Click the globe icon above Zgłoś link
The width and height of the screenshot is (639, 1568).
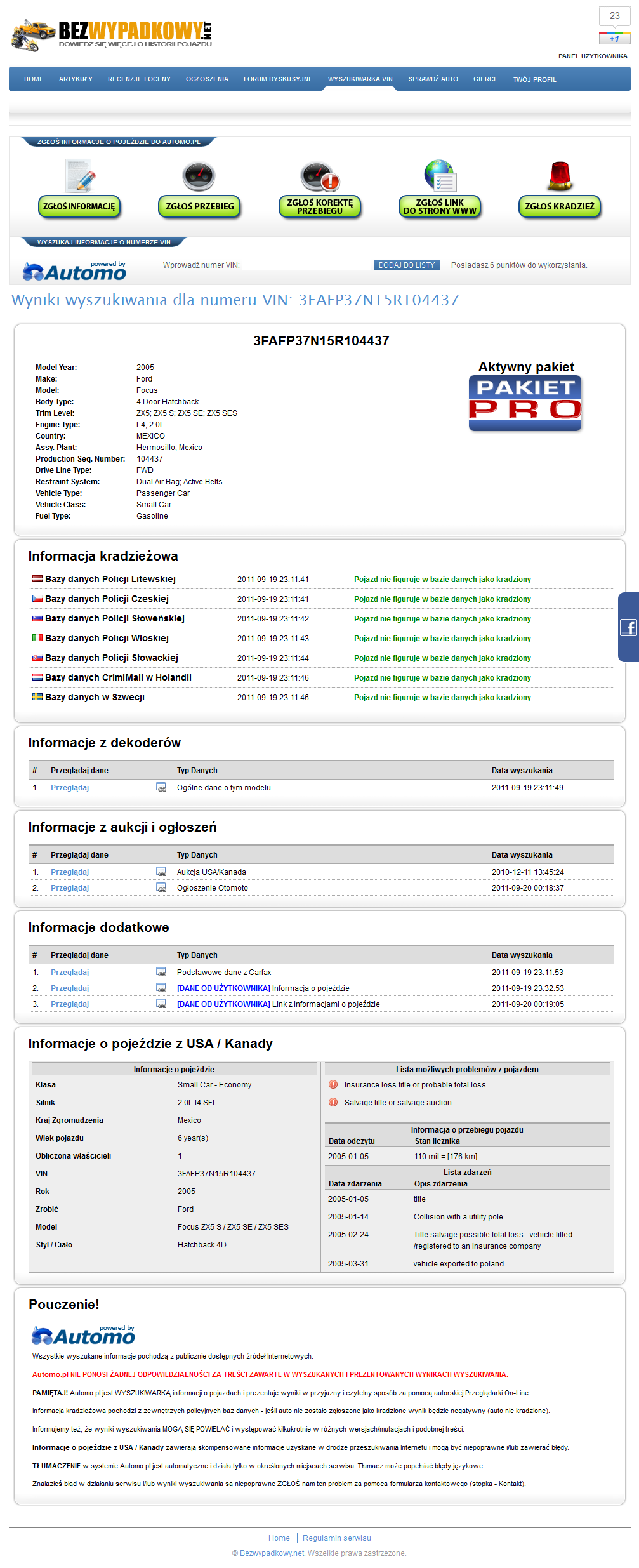[x=440, y=176]
